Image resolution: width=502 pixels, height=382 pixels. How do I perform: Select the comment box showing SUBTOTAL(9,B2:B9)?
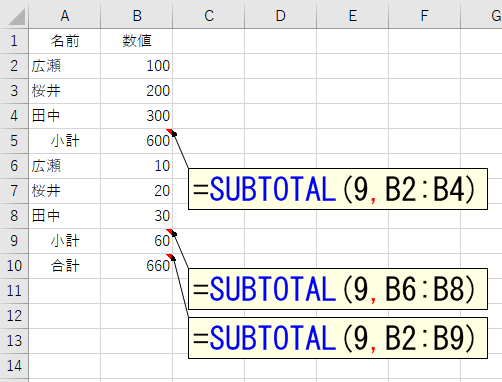click(x=338, y=338)
